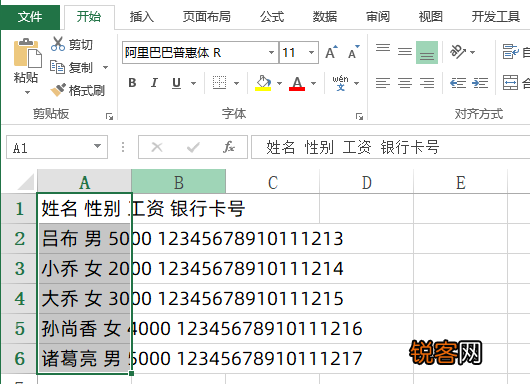Toggle bottom align highlighted button
The width and height of the screenshot is (530, 384).
(x=427, y=52)
